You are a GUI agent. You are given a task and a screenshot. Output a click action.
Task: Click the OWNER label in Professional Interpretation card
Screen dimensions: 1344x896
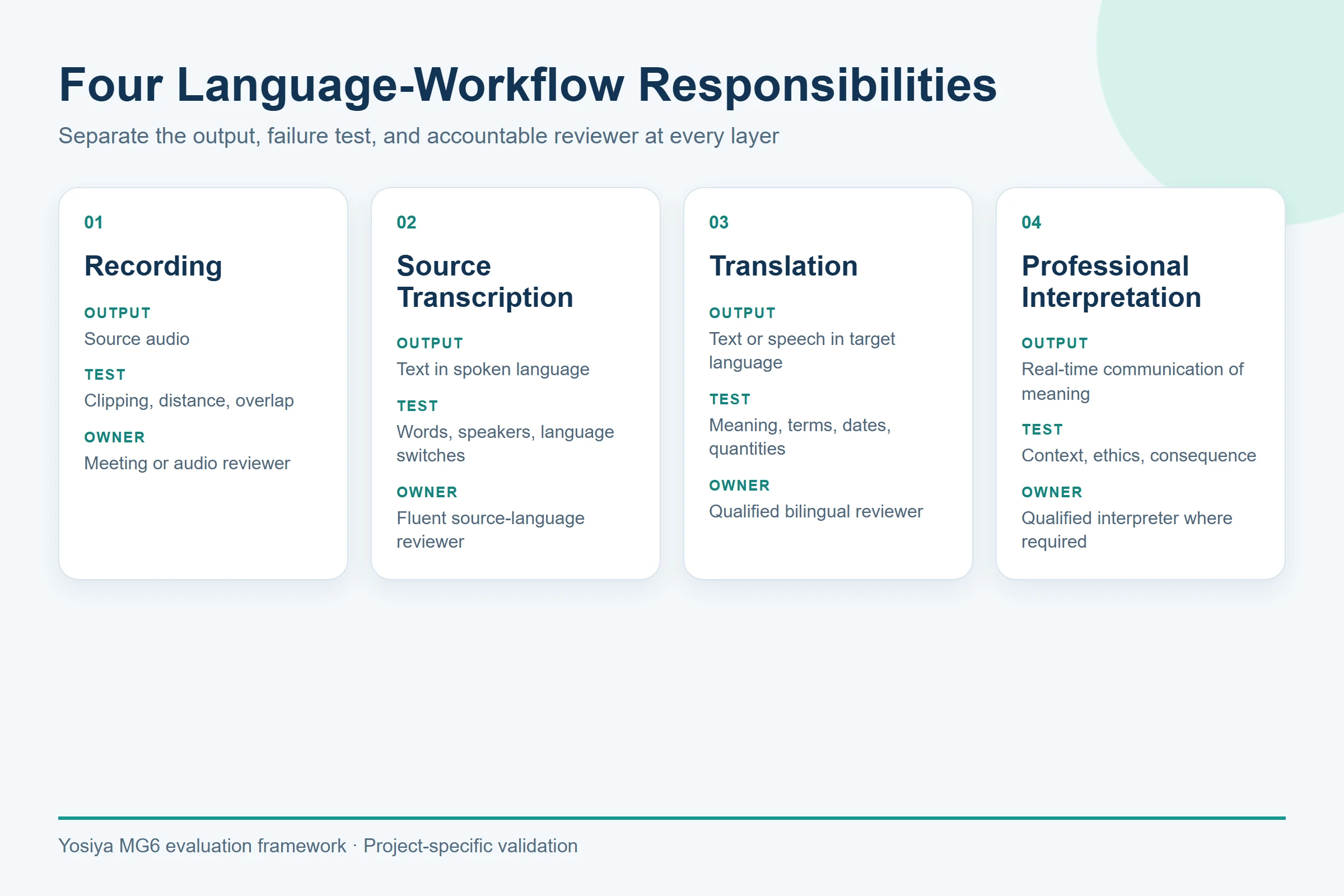(x=1052, y=492)
